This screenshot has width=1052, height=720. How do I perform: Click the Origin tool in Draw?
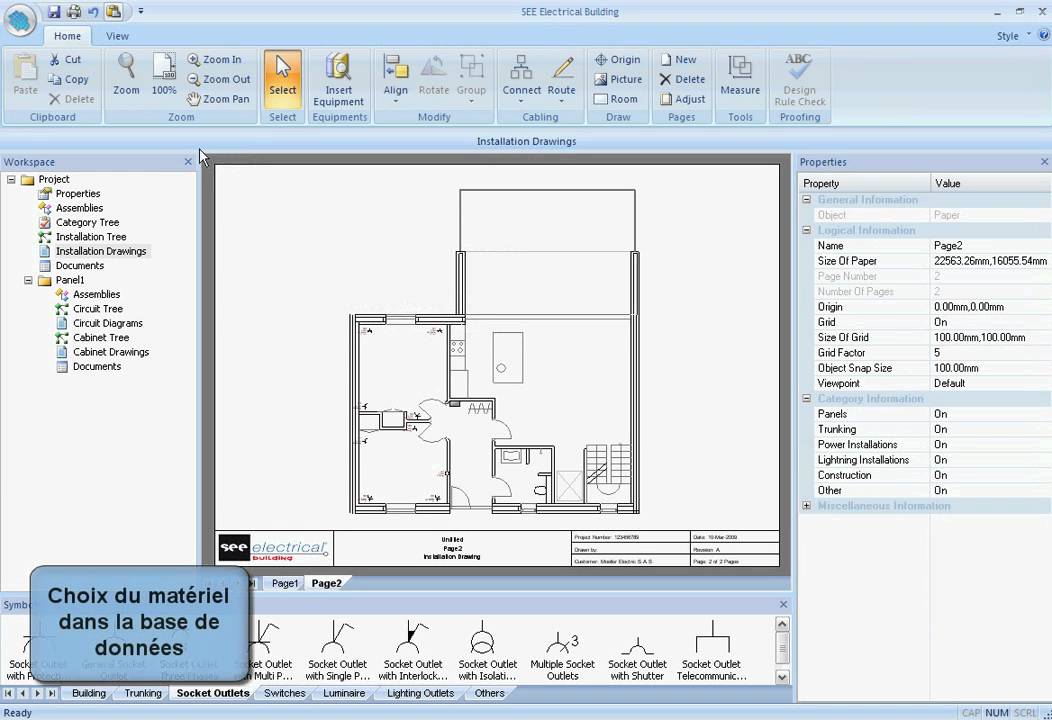[617, 59]
